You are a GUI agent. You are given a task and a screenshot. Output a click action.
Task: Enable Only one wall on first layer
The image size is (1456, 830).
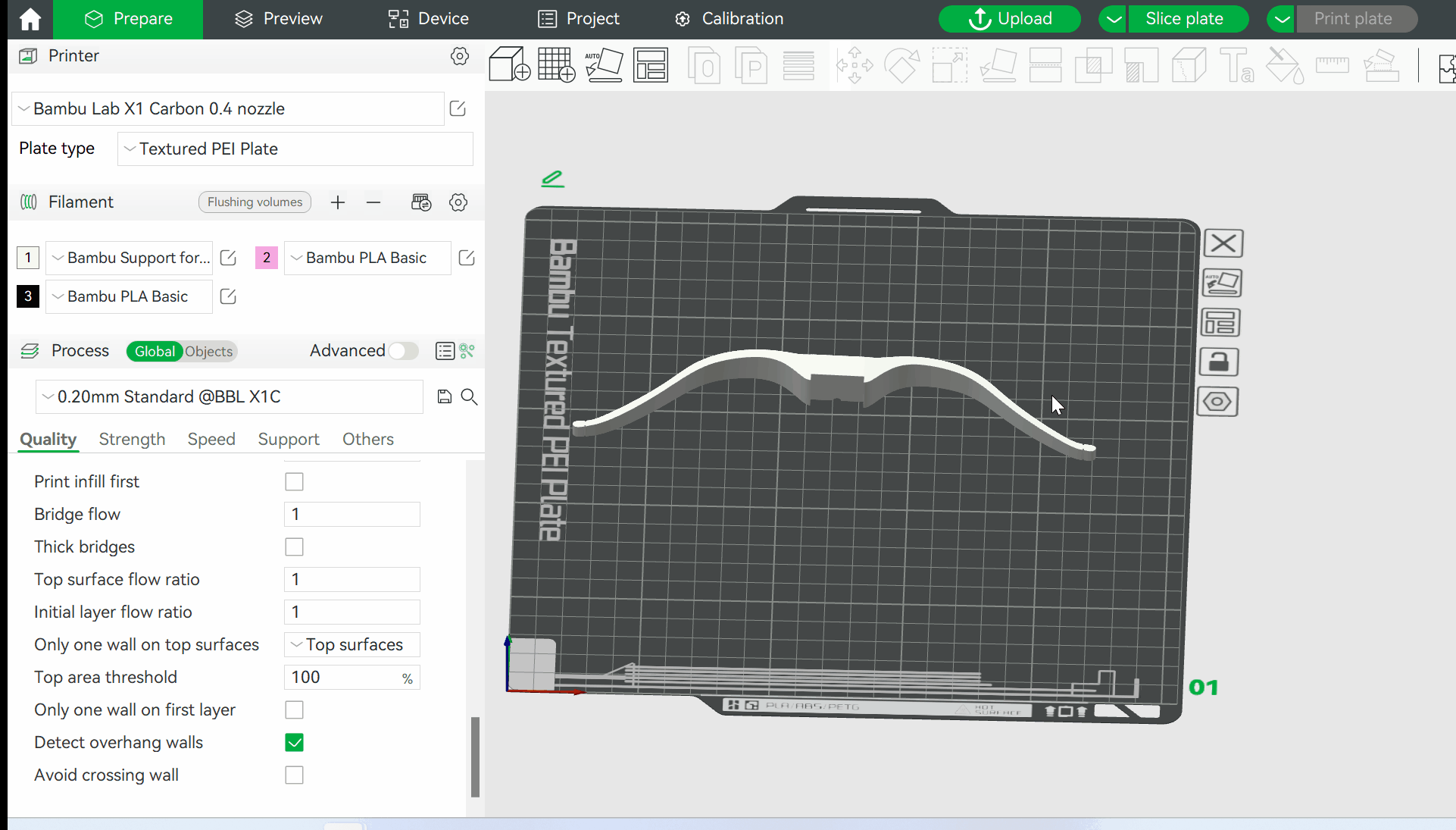click(294, 709)
